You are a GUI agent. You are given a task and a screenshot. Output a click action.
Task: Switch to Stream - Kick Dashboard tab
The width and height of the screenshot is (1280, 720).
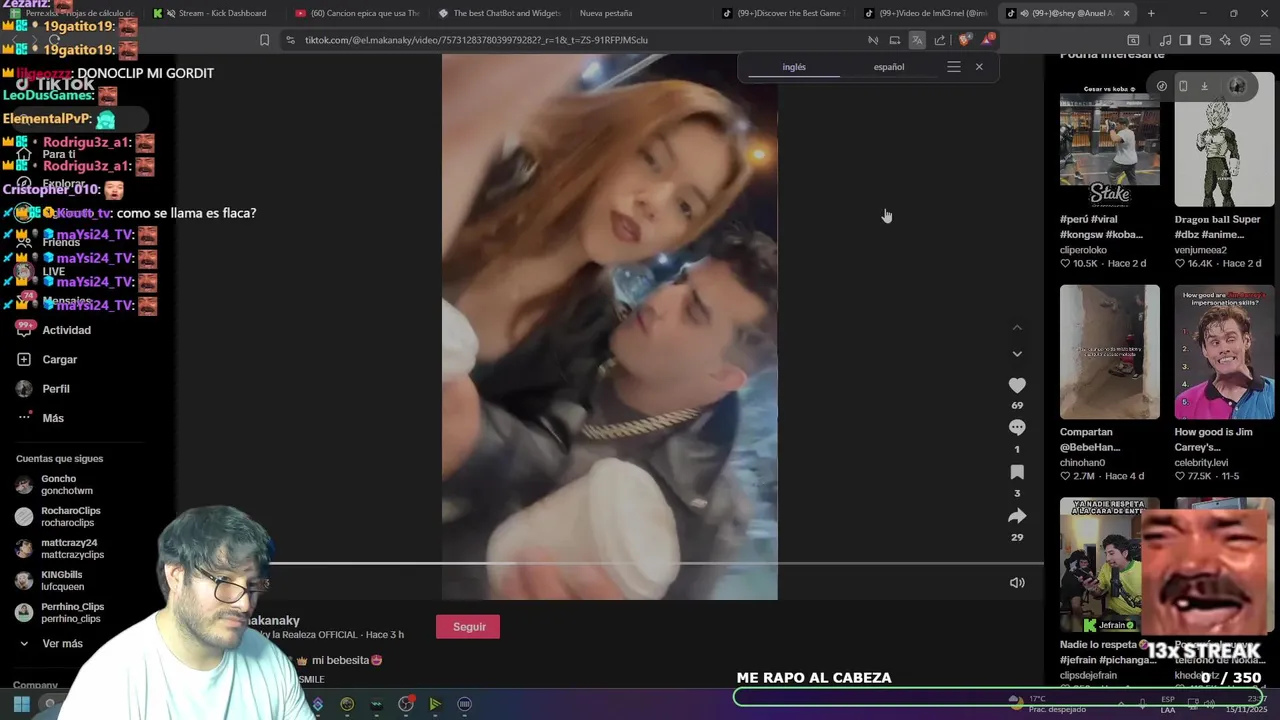(x=215, y=13)
